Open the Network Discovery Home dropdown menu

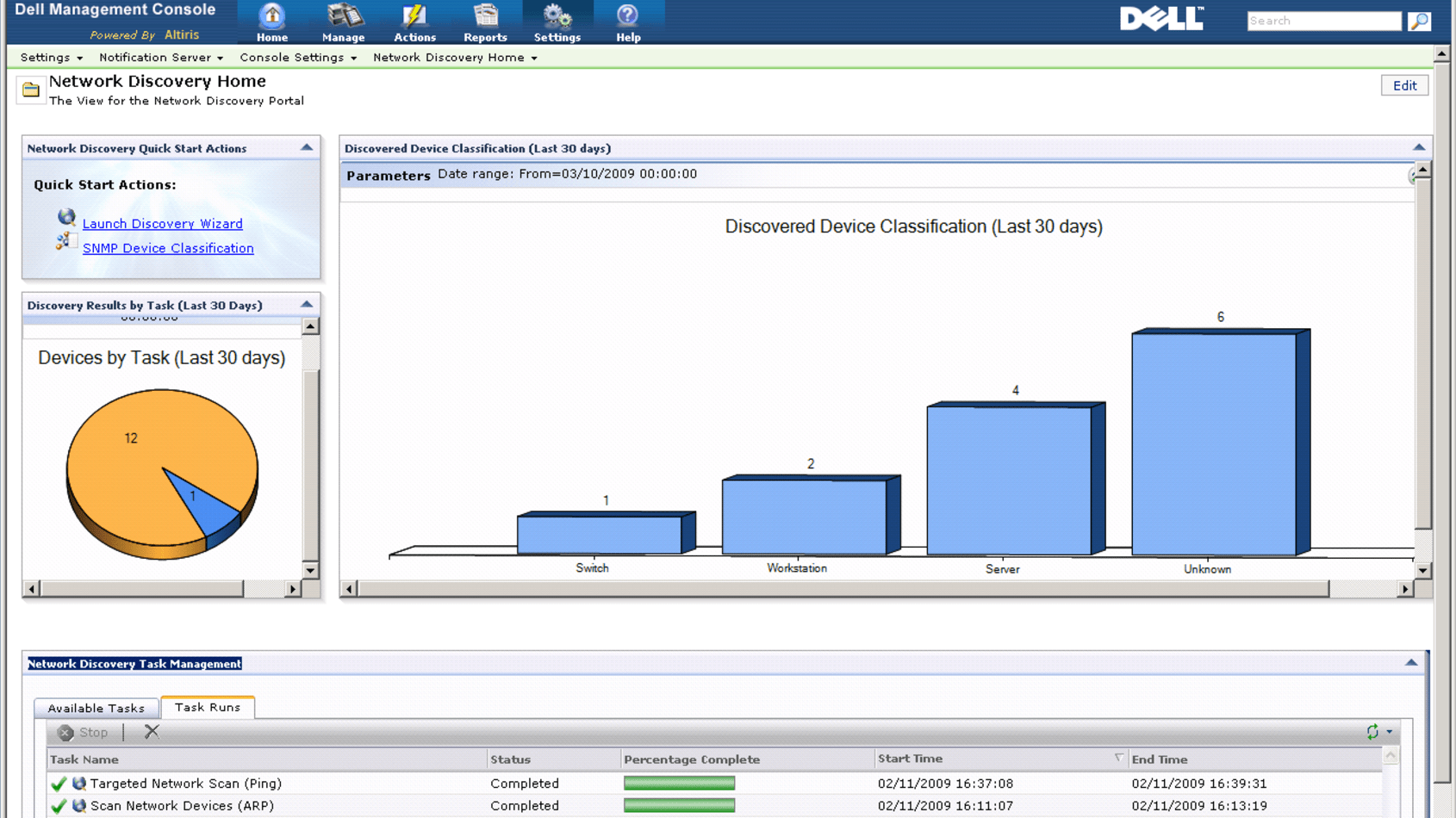455,58
